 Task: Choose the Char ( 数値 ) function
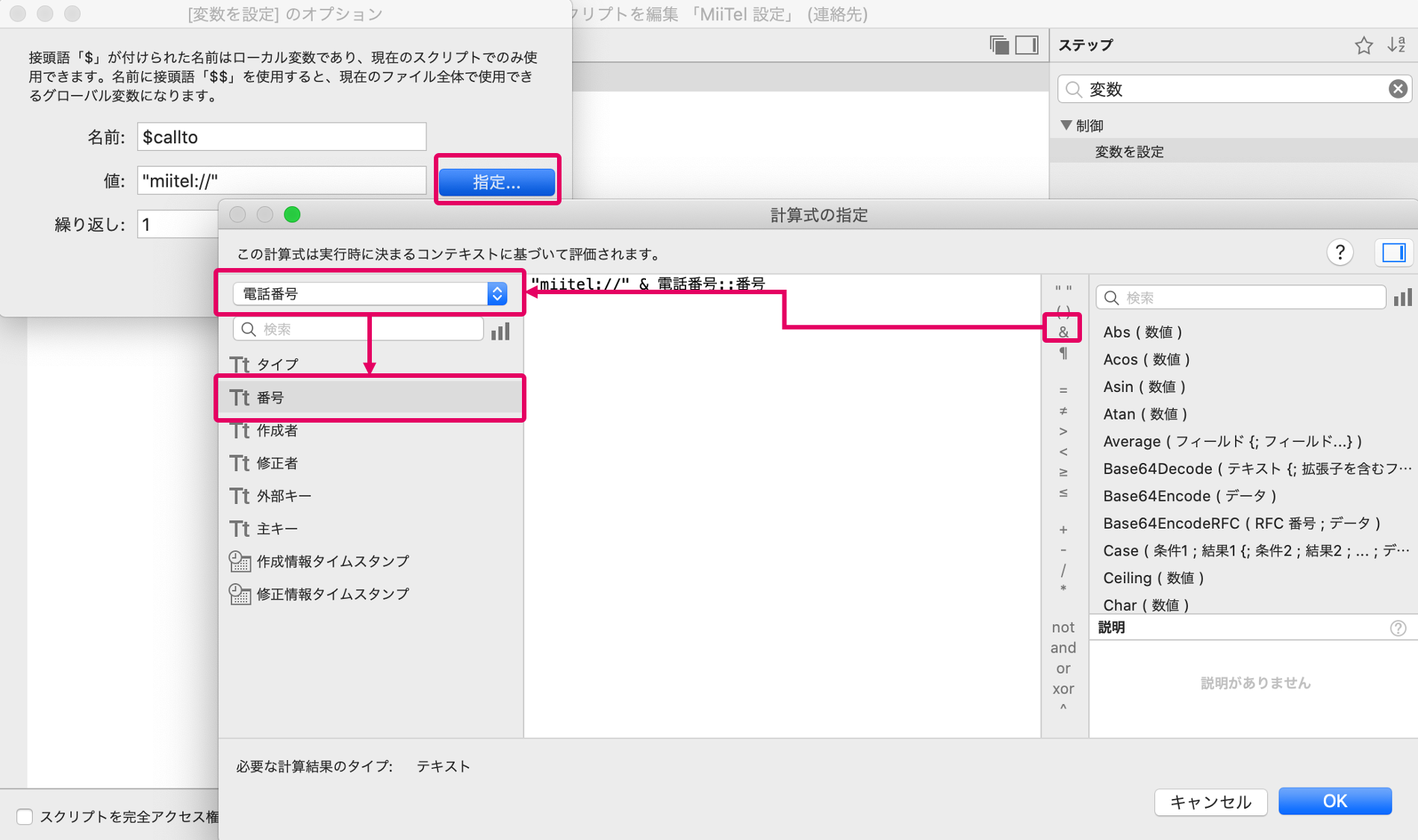[x=1146, y=605]
